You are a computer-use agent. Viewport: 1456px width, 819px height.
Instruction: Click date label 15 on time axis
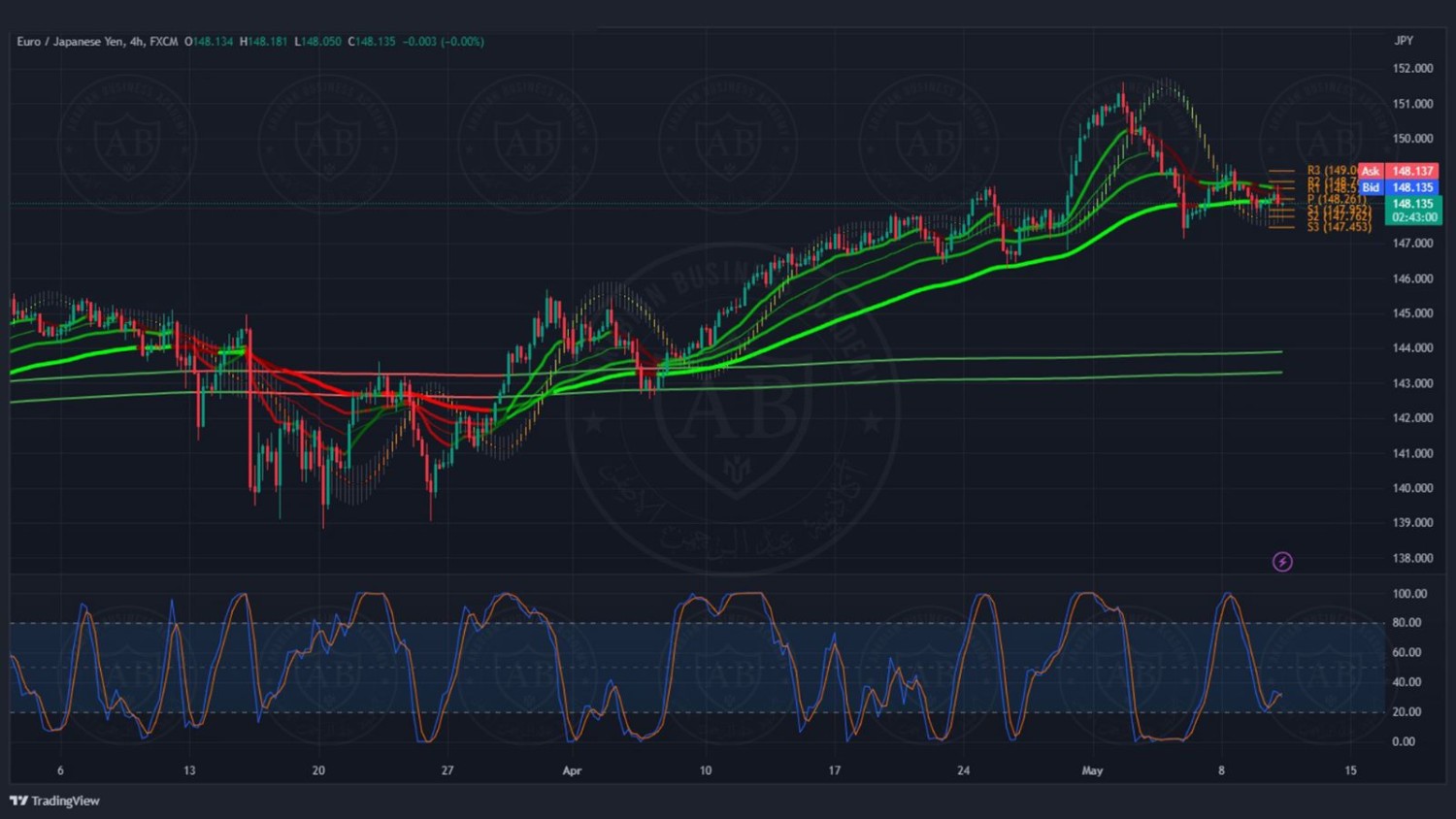(1350, 770)
